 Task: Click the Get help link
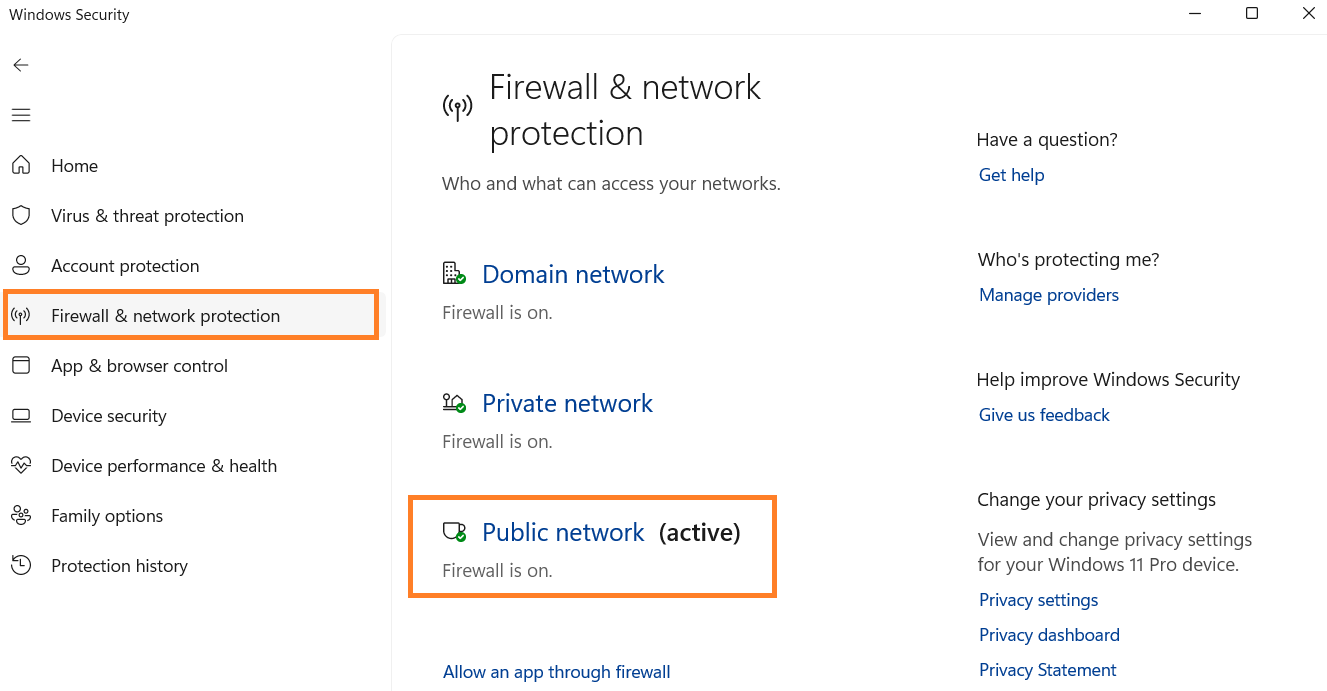click(x=1011, y=175)
